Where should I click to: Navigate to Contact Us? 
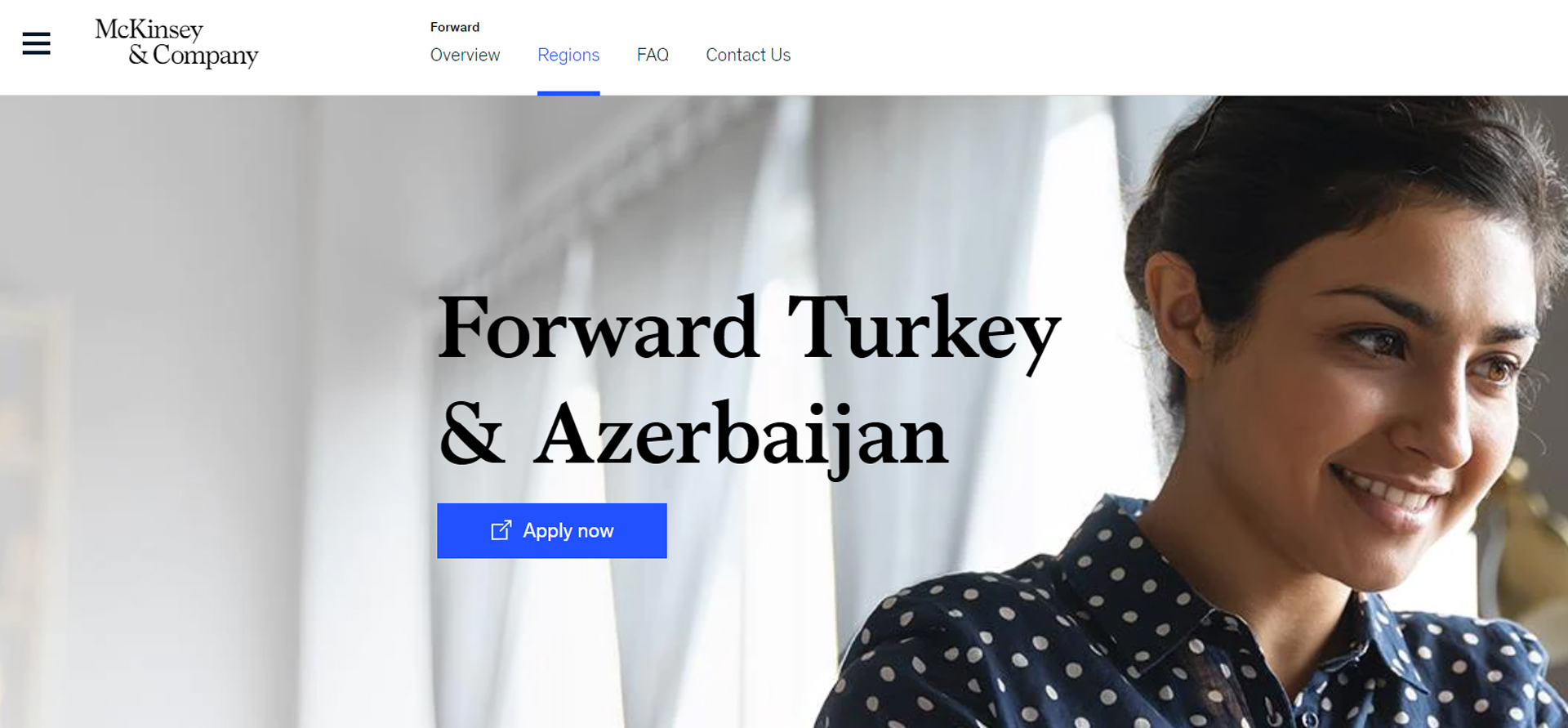[748, 55]
